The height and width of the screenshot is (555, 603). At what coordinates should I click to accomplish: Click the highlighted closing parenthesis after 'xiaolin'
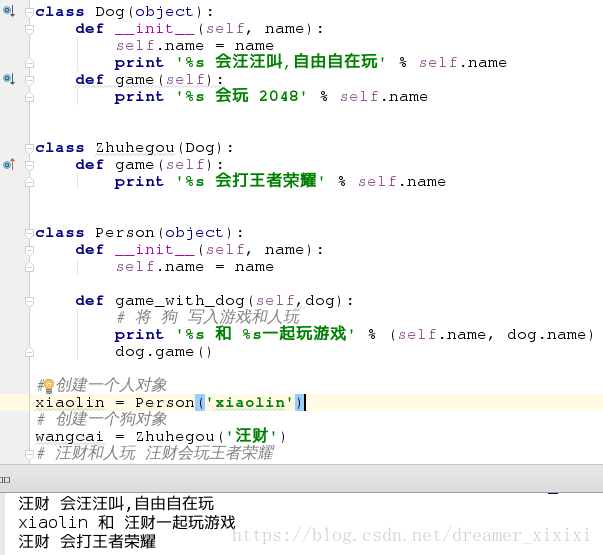click(x=299, y=403)
